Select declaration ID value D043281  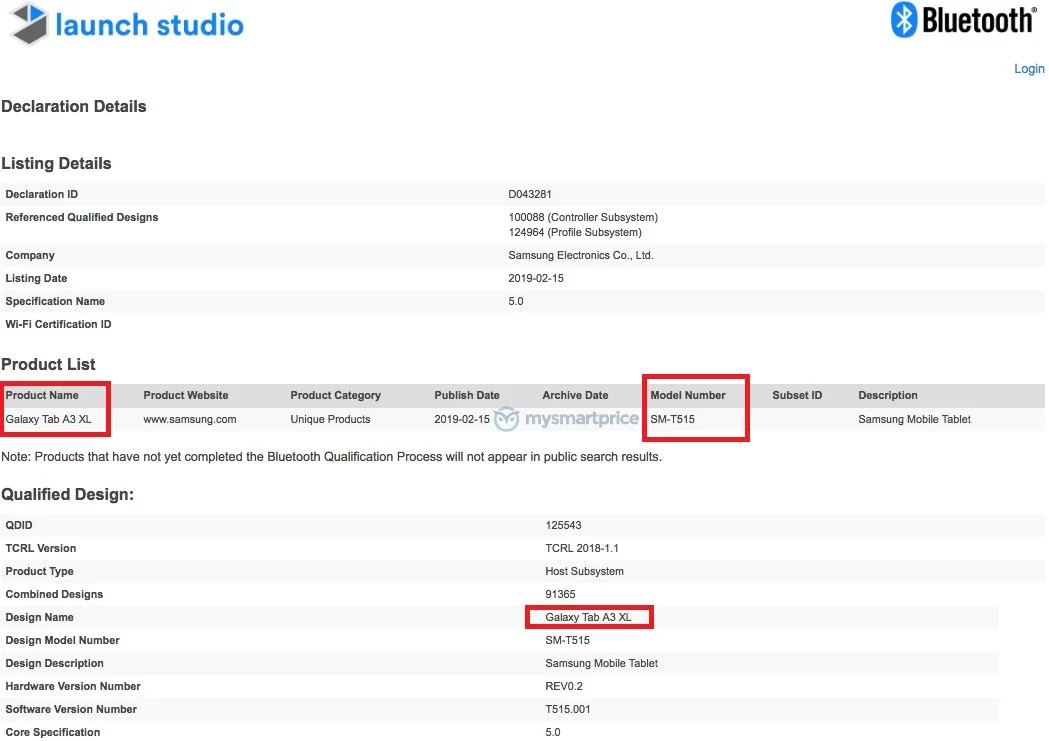click(530, 195)
